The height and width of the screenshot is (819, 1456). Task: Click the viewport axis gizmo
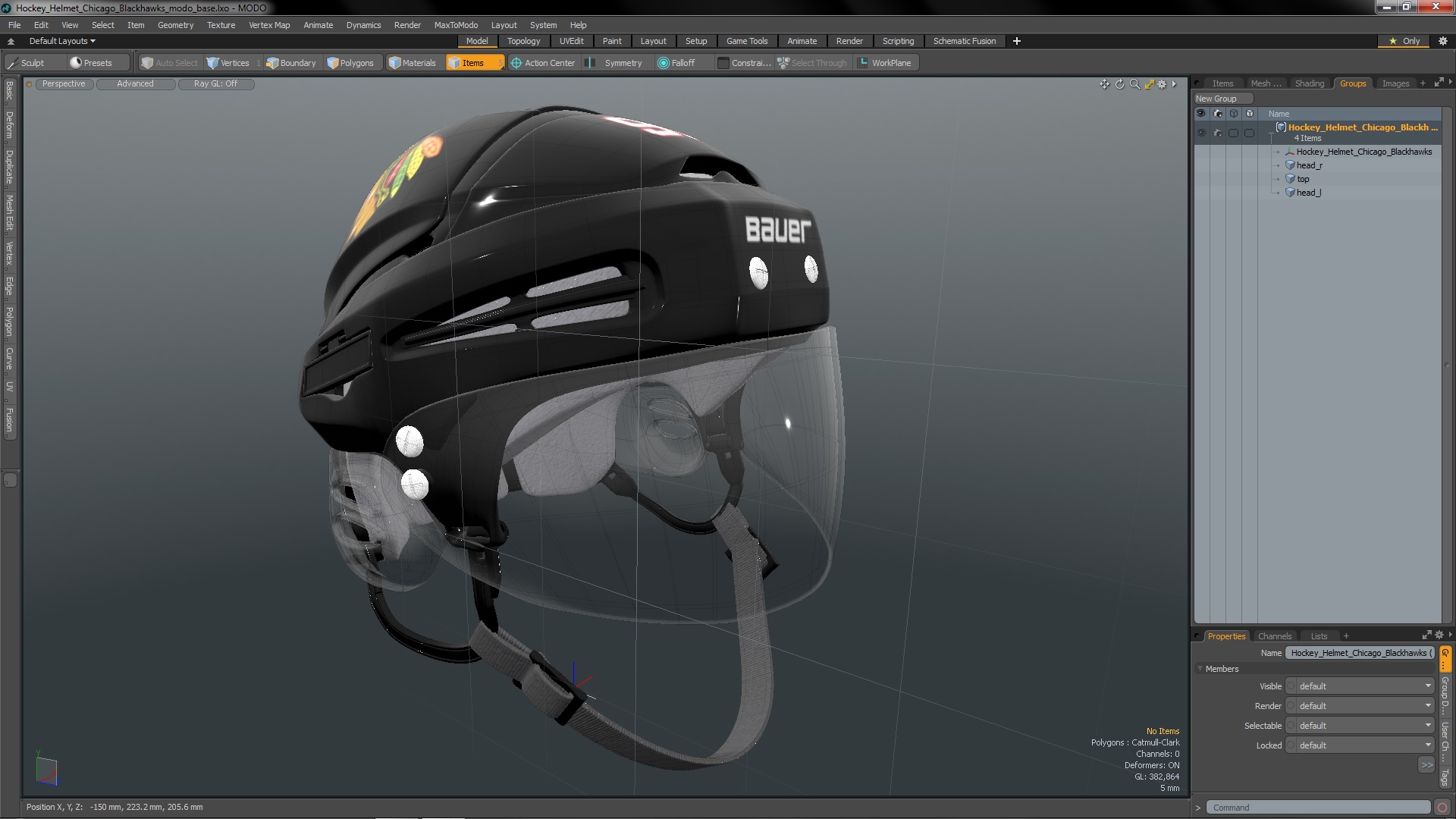tap(46, 769)
